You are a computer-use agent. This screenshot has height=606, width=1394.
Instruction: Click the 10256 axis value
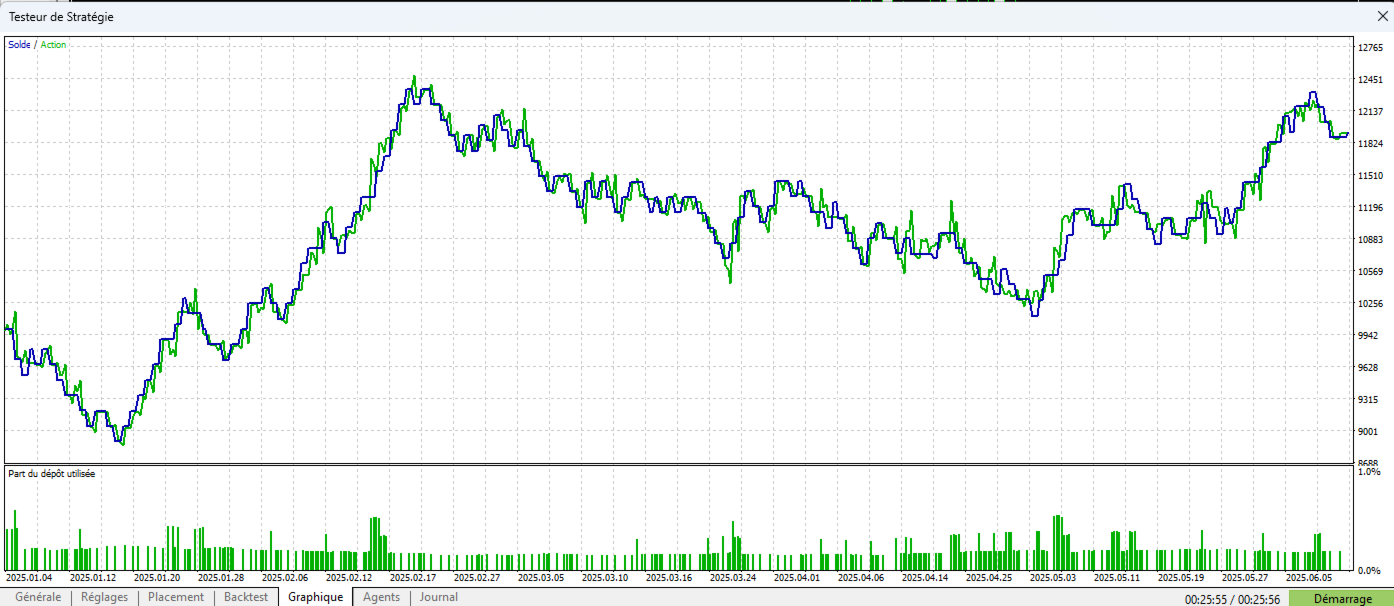coord(1370,303)
